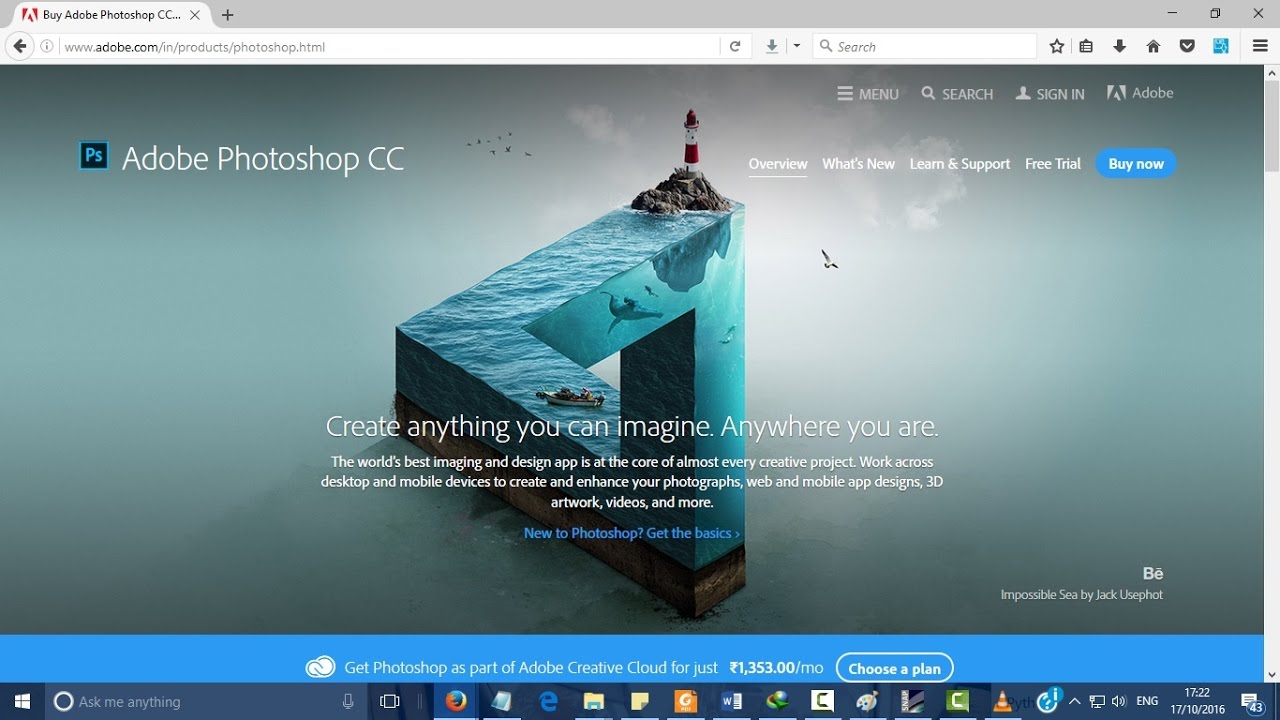Open the What's New tab
The width and height of the screenshot is (1280, 720).
(x=858, y=164)
